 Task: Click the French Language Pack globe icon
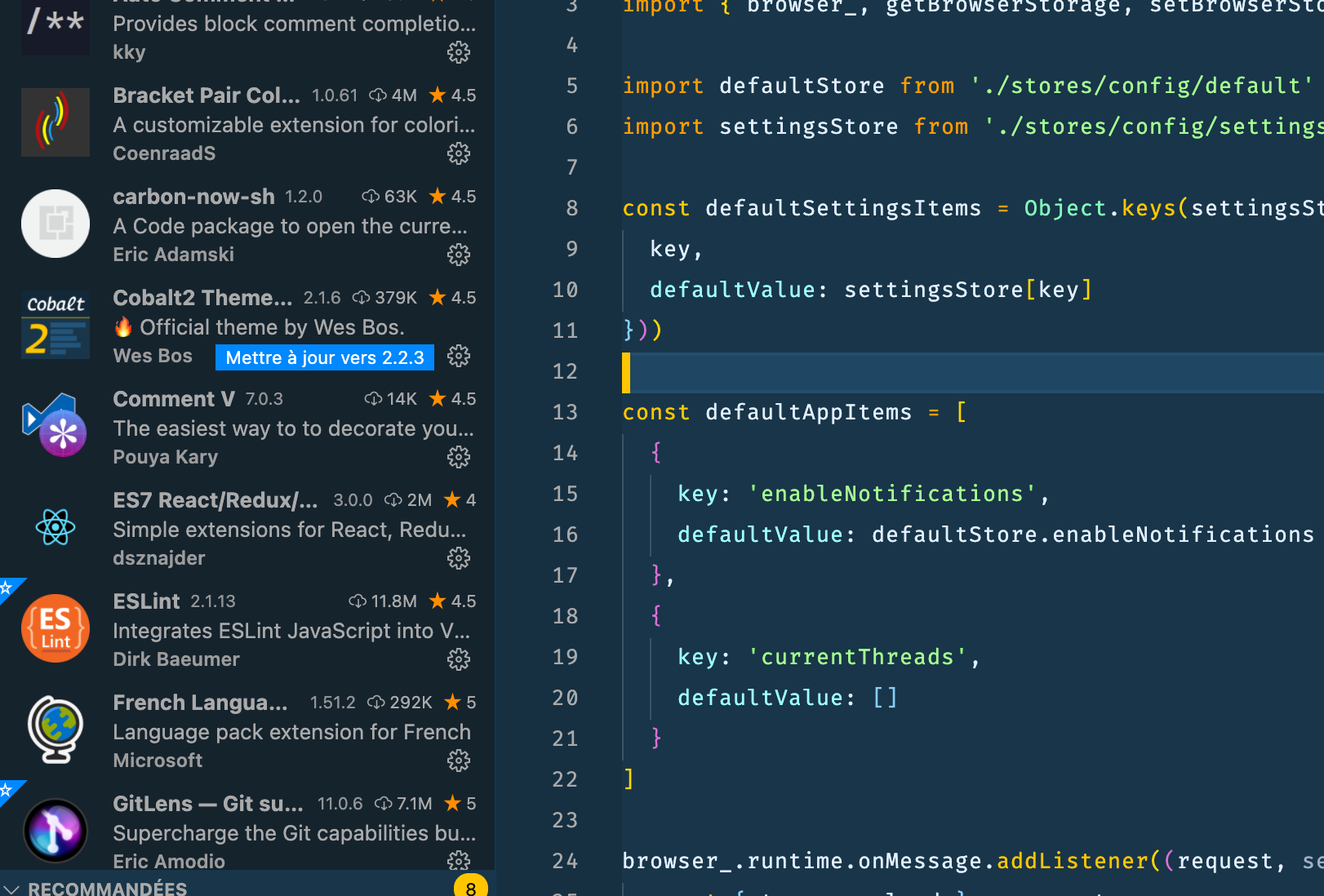point(55,729)
